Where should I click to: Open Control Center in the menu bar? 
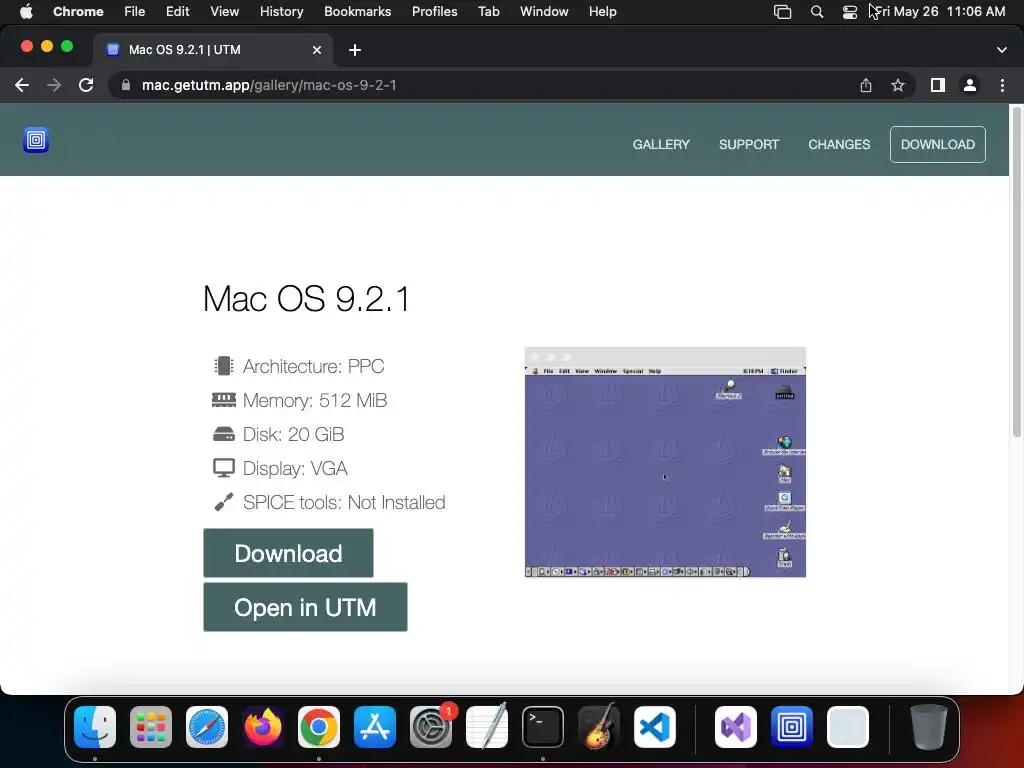coord(850,12)
